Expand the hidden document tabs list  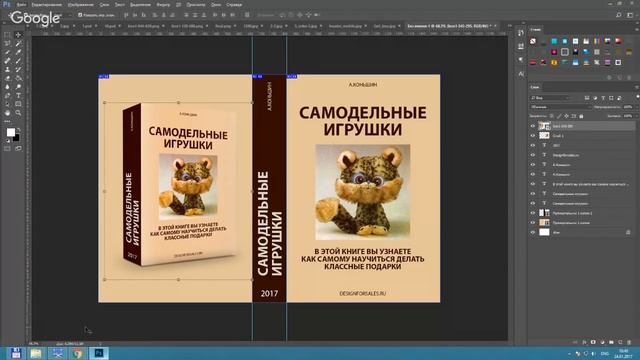tap(509, 26)
